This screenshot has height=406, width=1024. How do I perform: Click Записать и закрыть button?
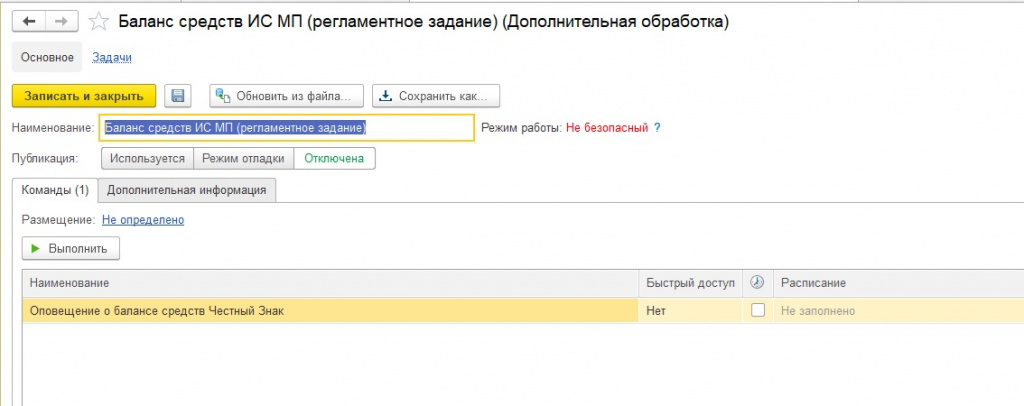(x=84, y=96)
